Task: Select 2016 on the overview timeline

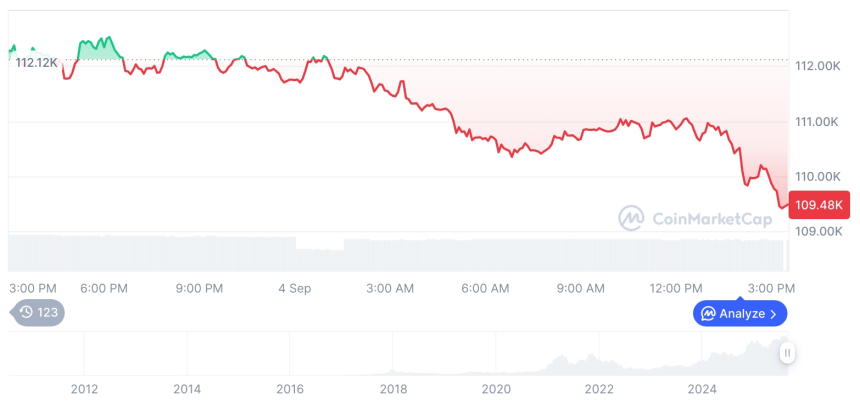Action: pos(290,388)
